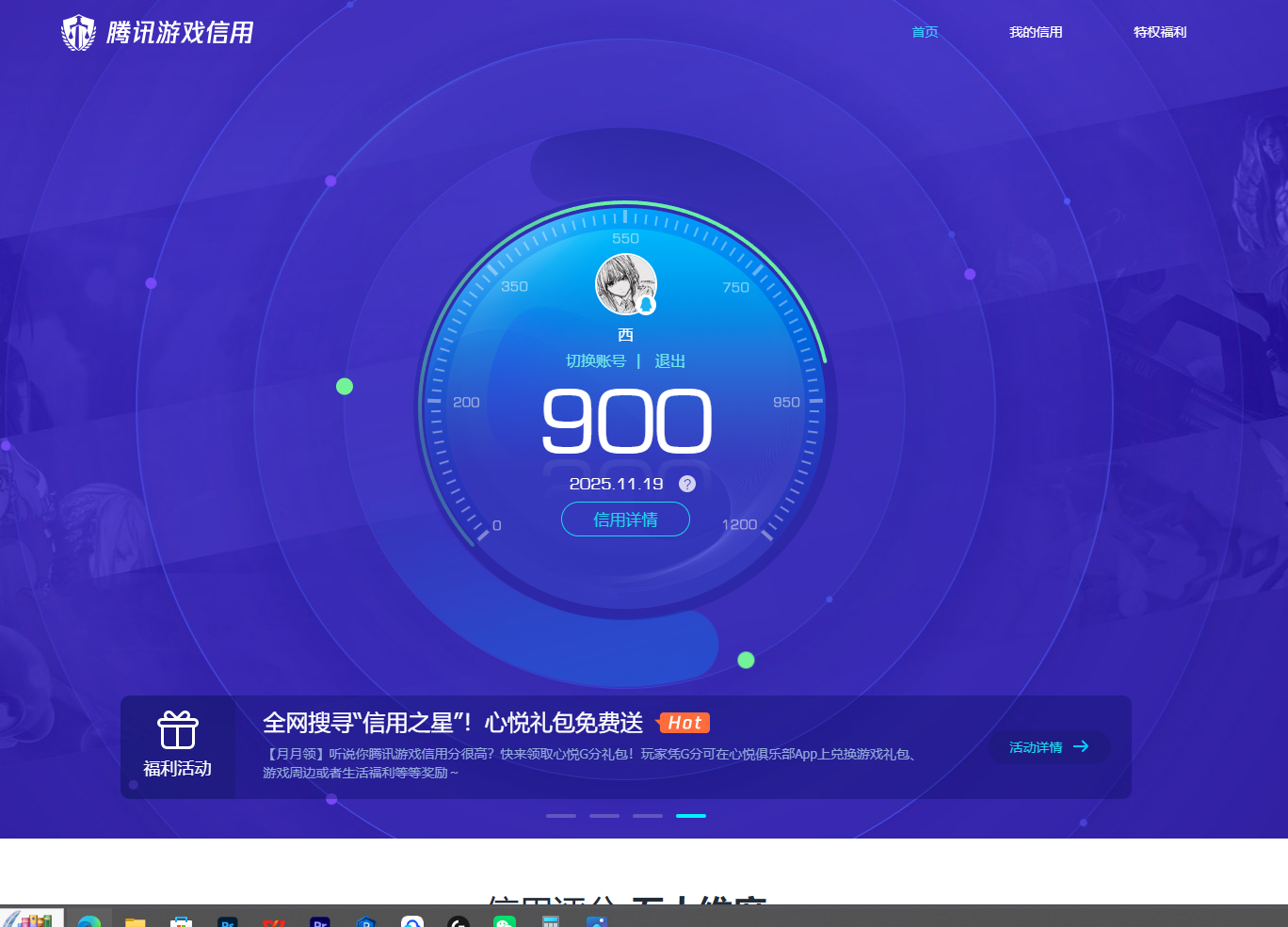1288x927 pixels.
Task: Open Premiere Pro from the taskbar
Action: [x=318, y=919]
